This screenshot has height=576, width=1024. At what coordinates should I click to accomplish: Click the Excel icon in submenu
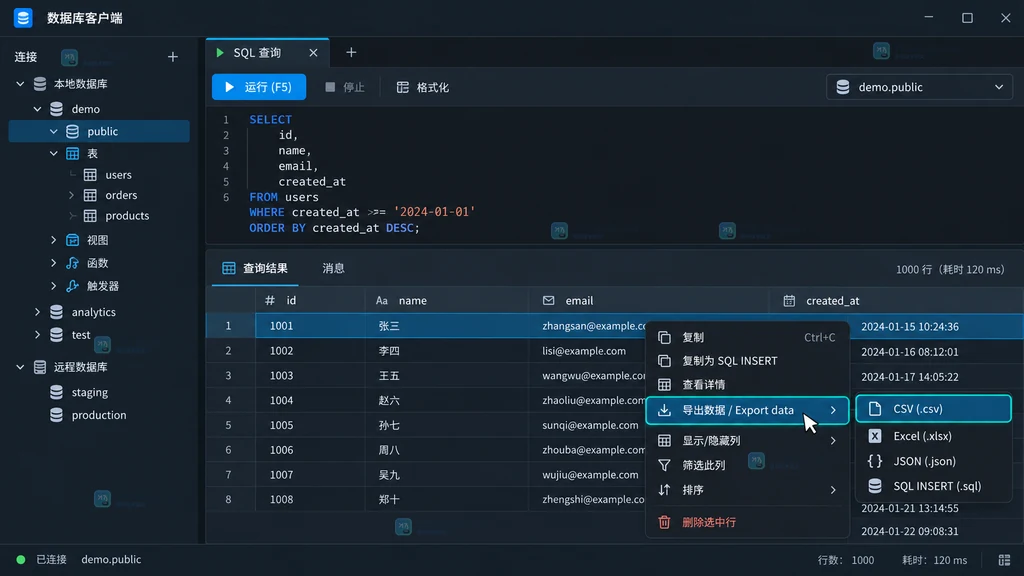(x=874, y=436)
